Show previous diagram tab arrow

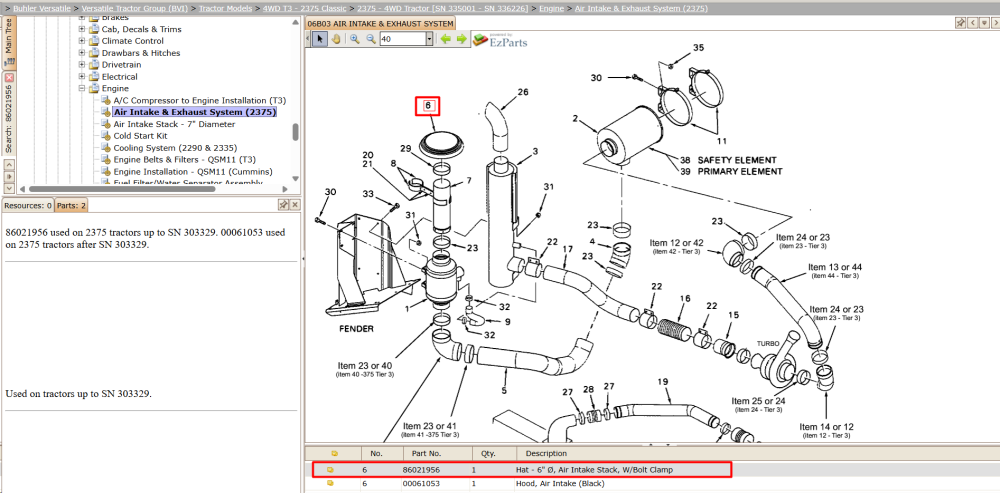click(971, 23)
